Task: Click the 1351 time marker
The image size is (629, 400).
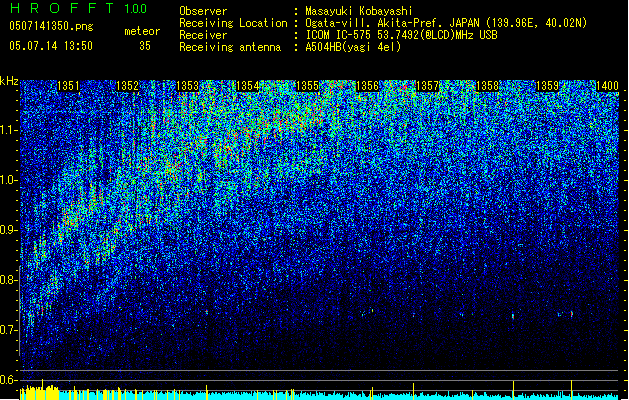Action: pos(68,86)
